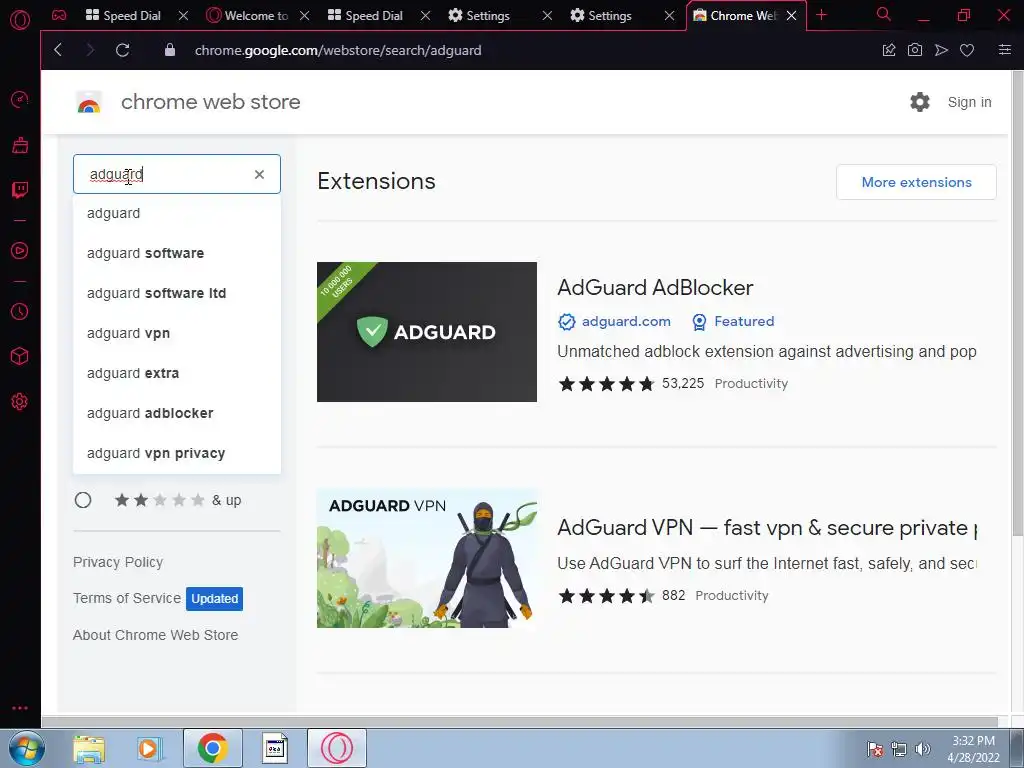Open Twitch sidebar icon
The width and height of the screenshot is (1024, 768).
click(x=20, y=190)
